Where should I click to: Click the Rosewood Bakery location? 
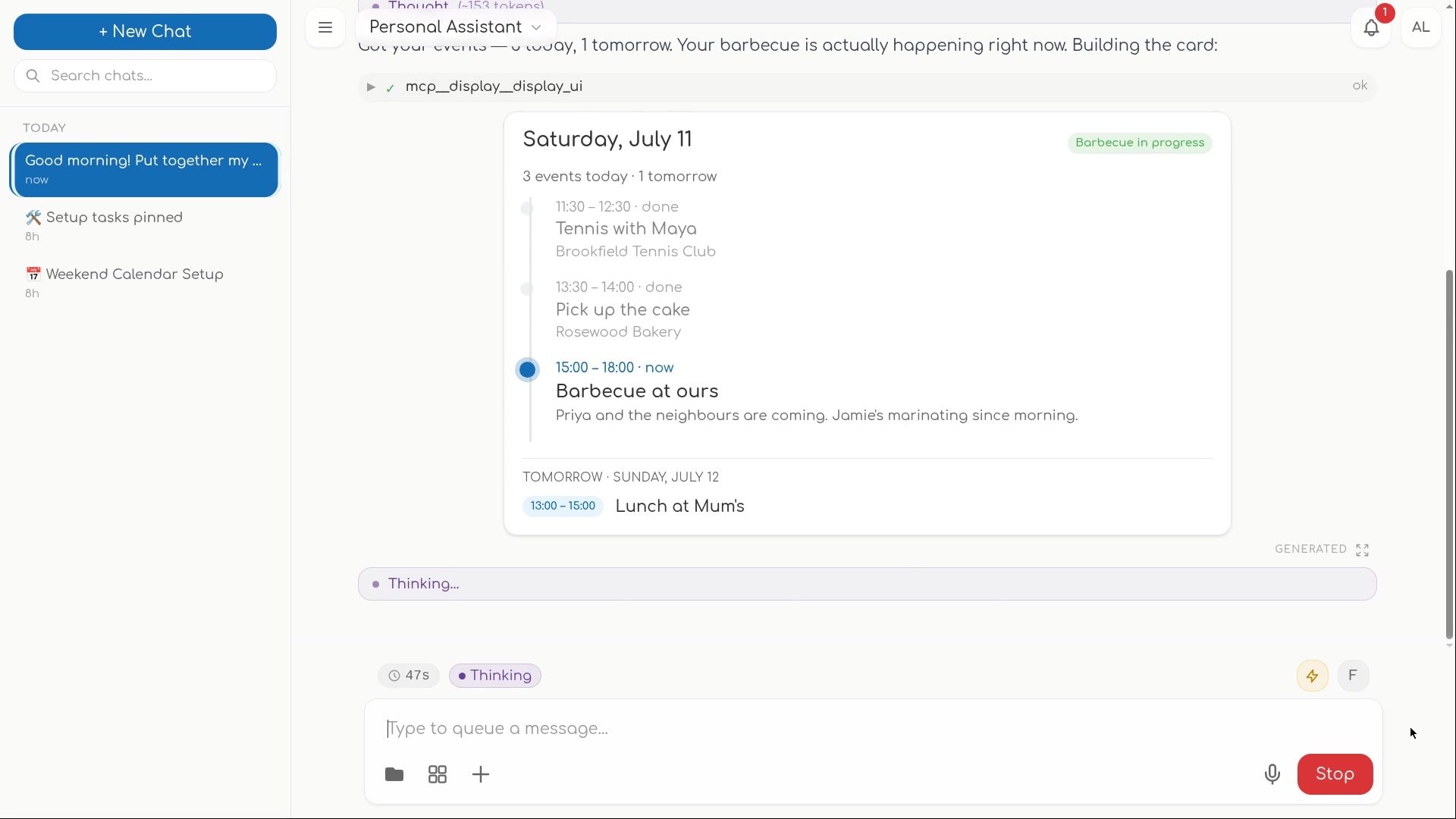click(x=618, y=332)
